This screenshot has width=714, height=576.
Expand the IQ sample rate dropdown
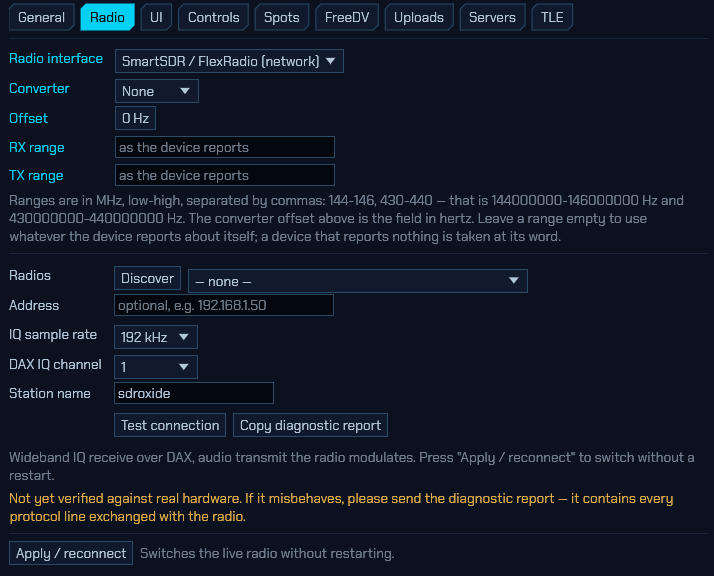(x=156, y=337)
